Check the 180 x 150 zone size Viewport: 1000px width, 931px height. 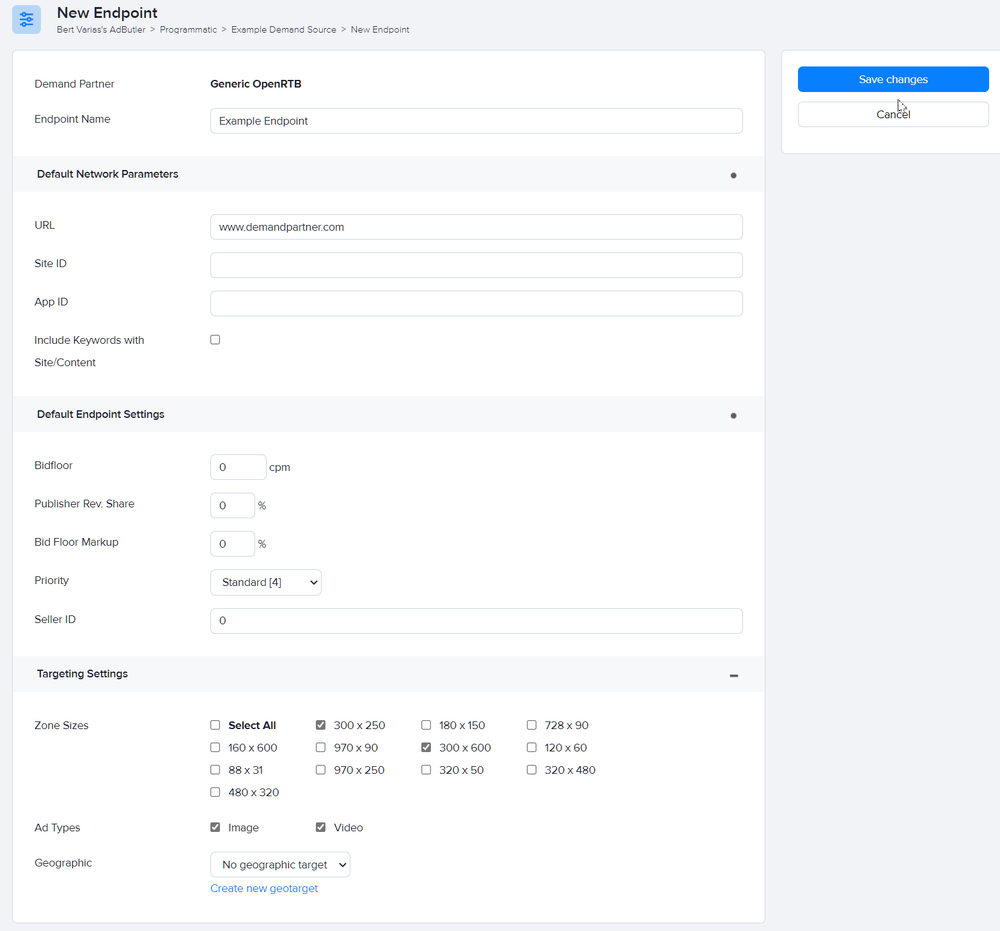pyautogui.click(x=426, y=725)
